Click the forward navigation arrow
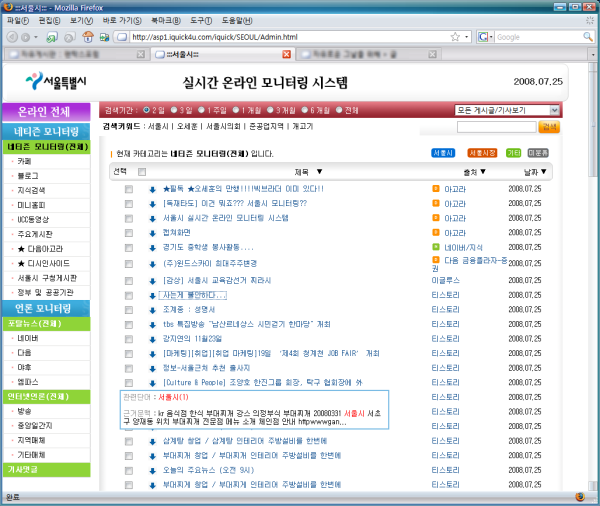The width and height of the screenshot is (600, 506). (x=26, y=37)
